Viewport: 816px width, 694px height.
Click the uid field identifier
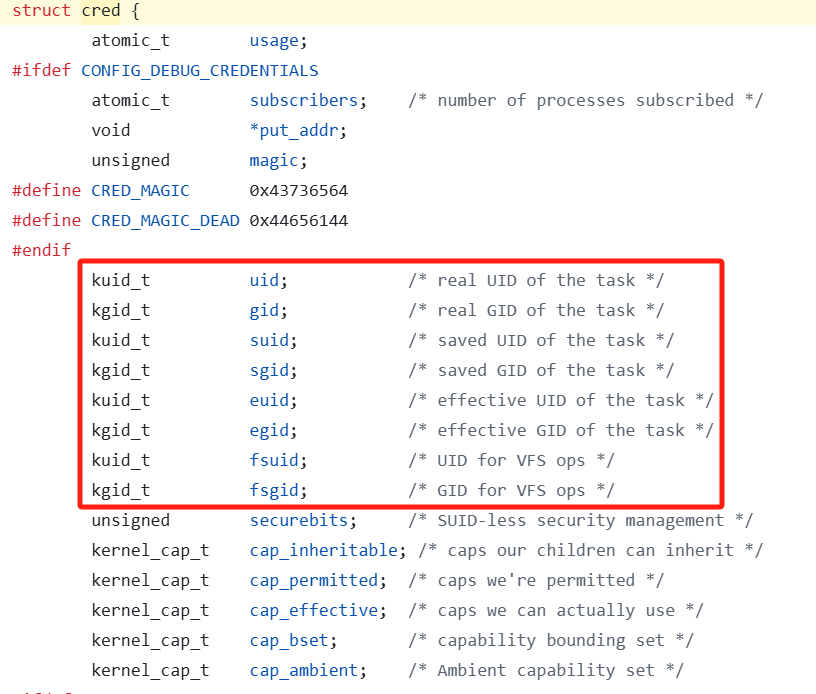(x=264, y=280)
